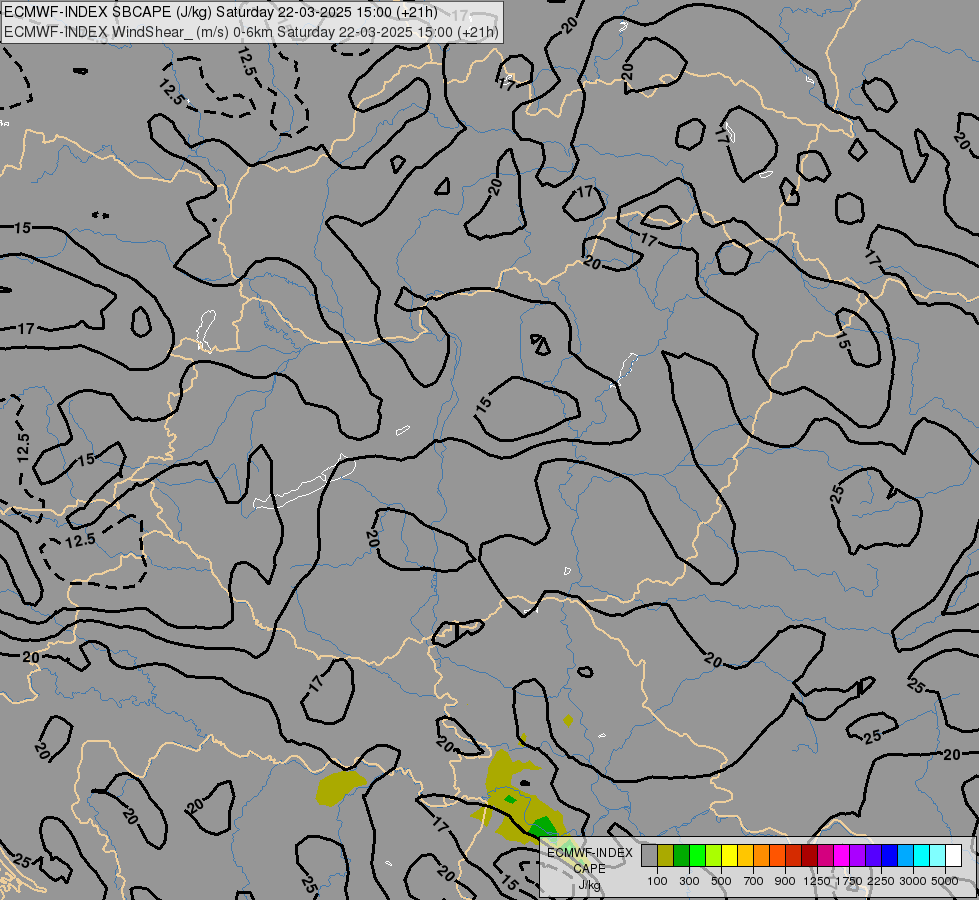Select the lime yellow-green legend swatch
Screen dimensions: 979x900
point(714,856)
